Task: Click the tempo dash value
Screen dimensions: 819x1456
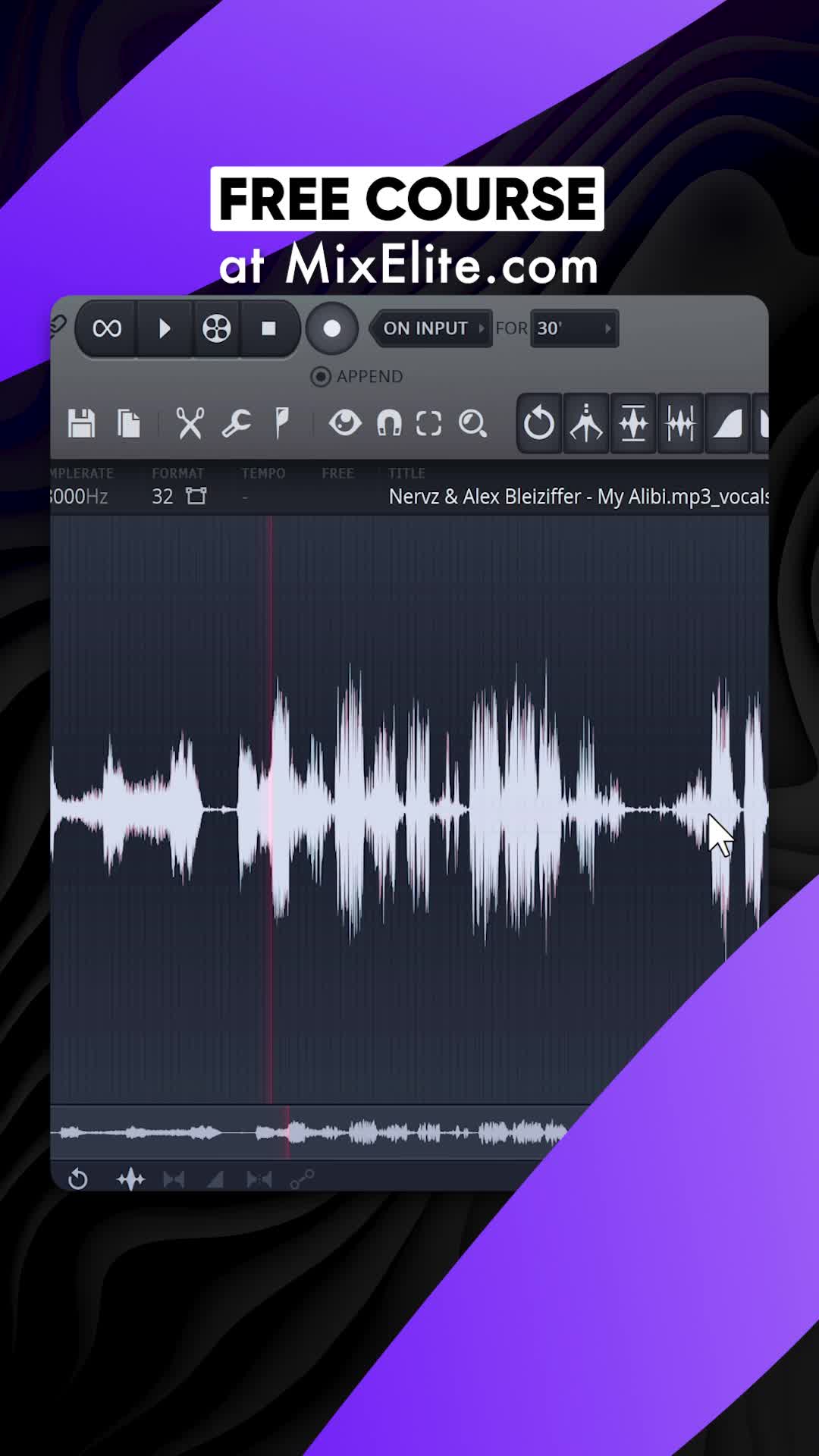Action: tap(245, 497)
